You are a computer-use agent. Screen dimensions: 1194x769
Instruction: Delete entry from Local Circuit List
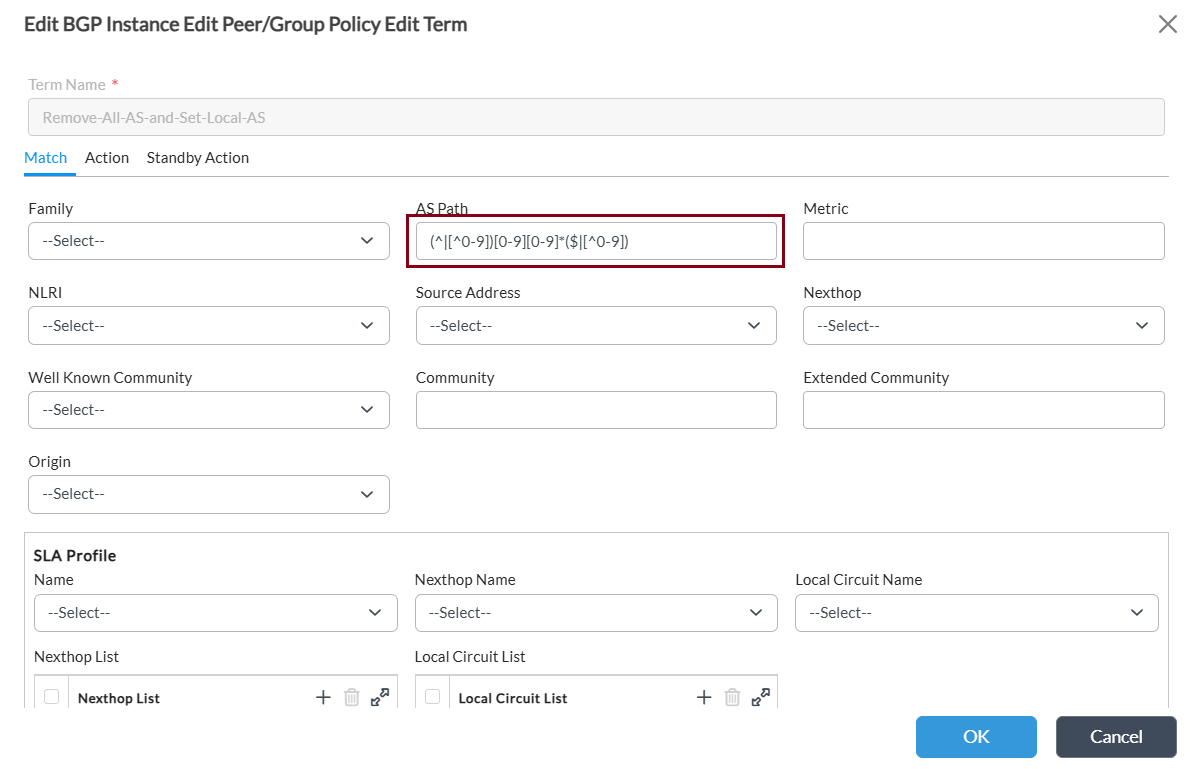[733, 698]
